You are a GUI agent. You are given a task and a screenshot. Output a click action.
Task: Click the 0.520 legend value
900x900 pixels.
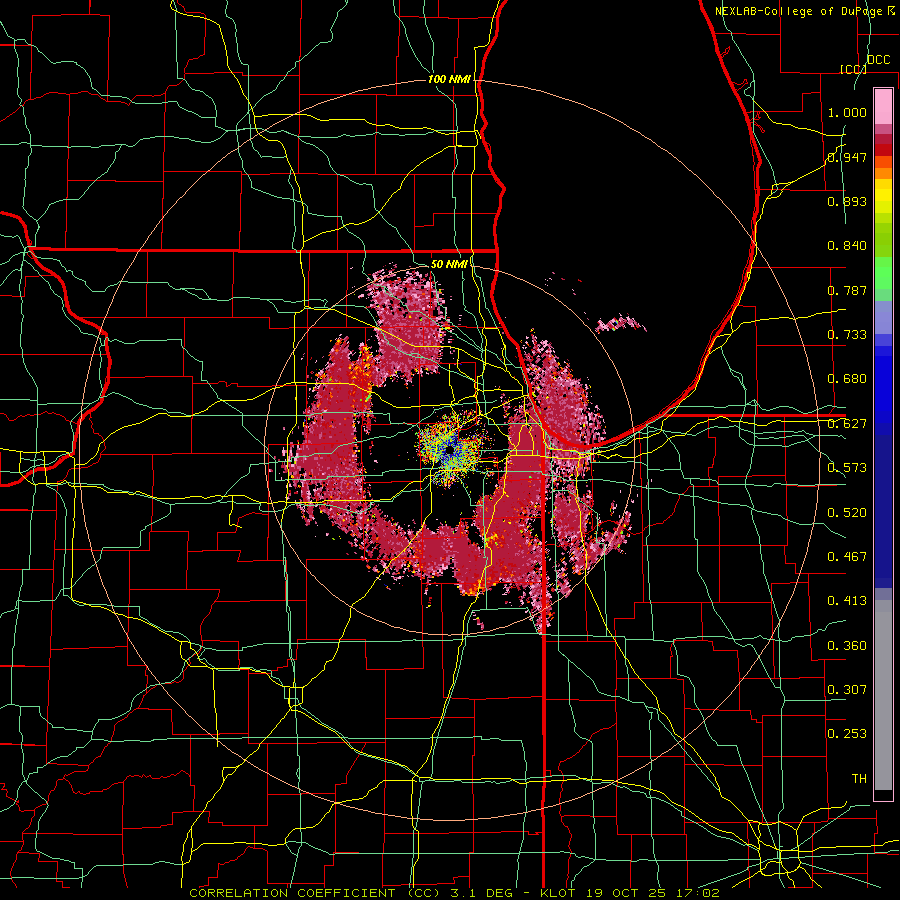847,513
